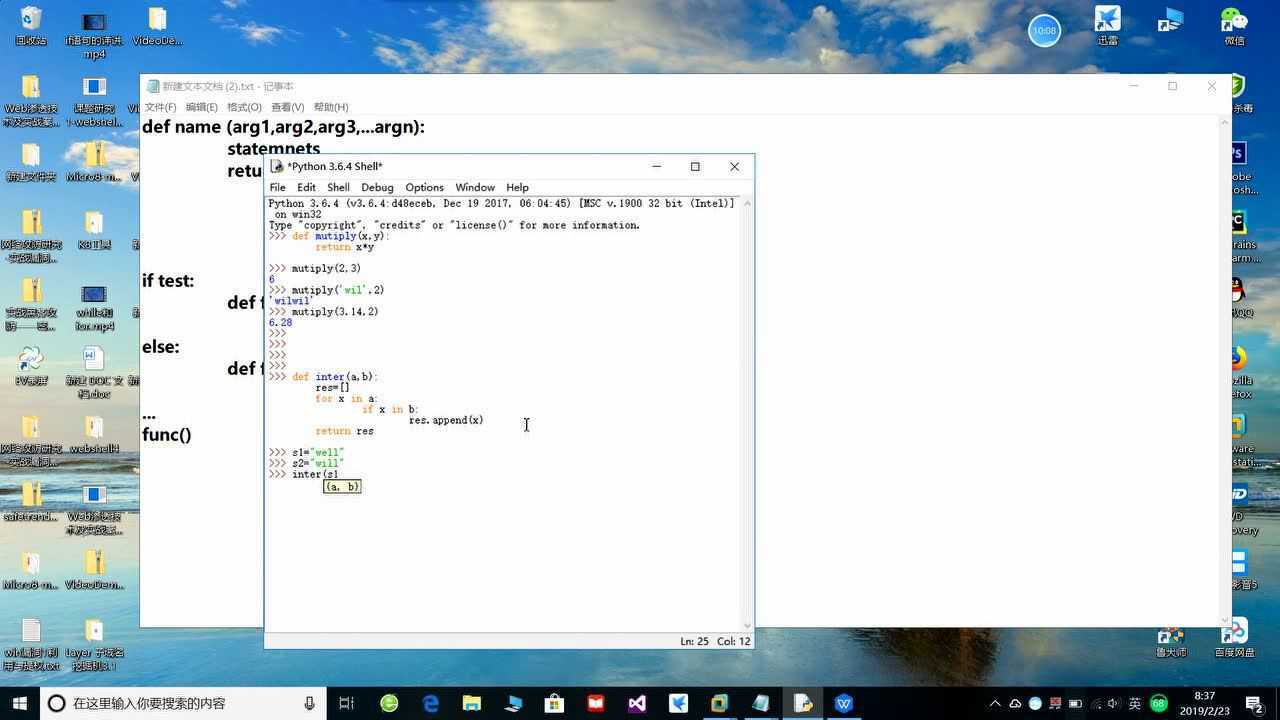Viewport: 1280px width, 720px height.
Task: Open the Options menu in Python Shell
Action: [x=424, y=187]
